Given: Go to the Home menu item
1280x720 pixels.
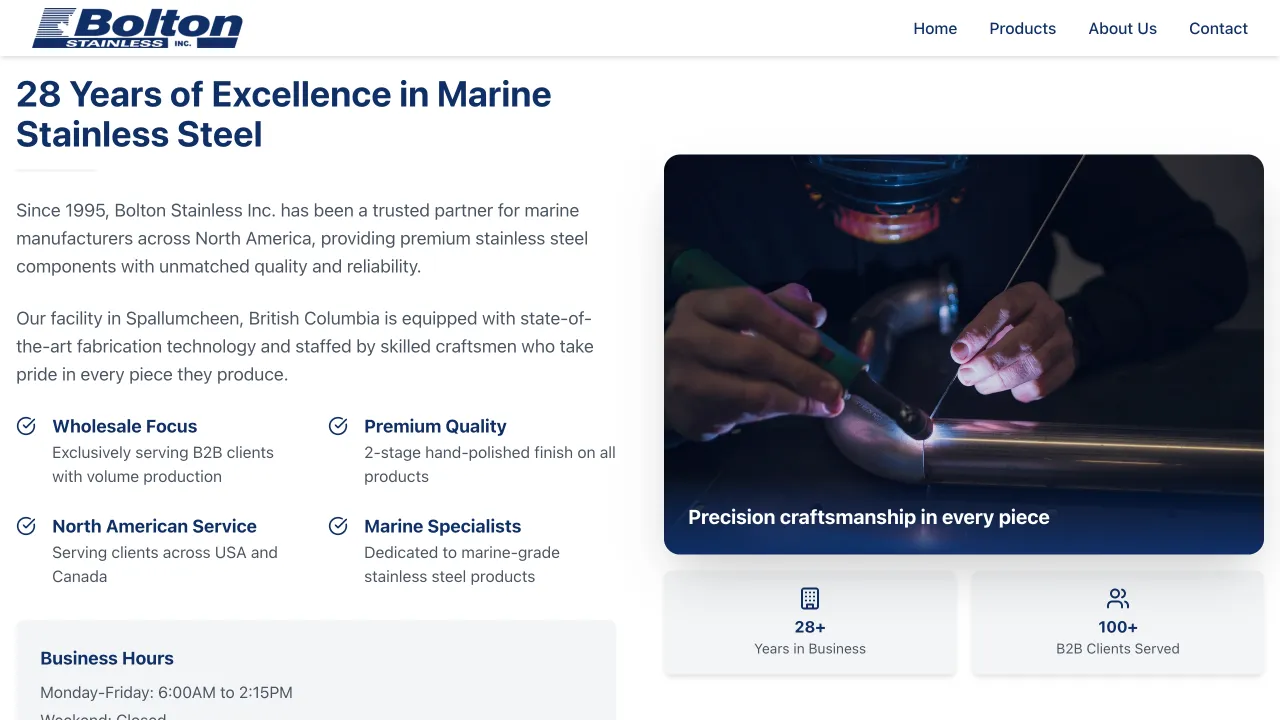Looking at the screenshot, I should [935, 28].
